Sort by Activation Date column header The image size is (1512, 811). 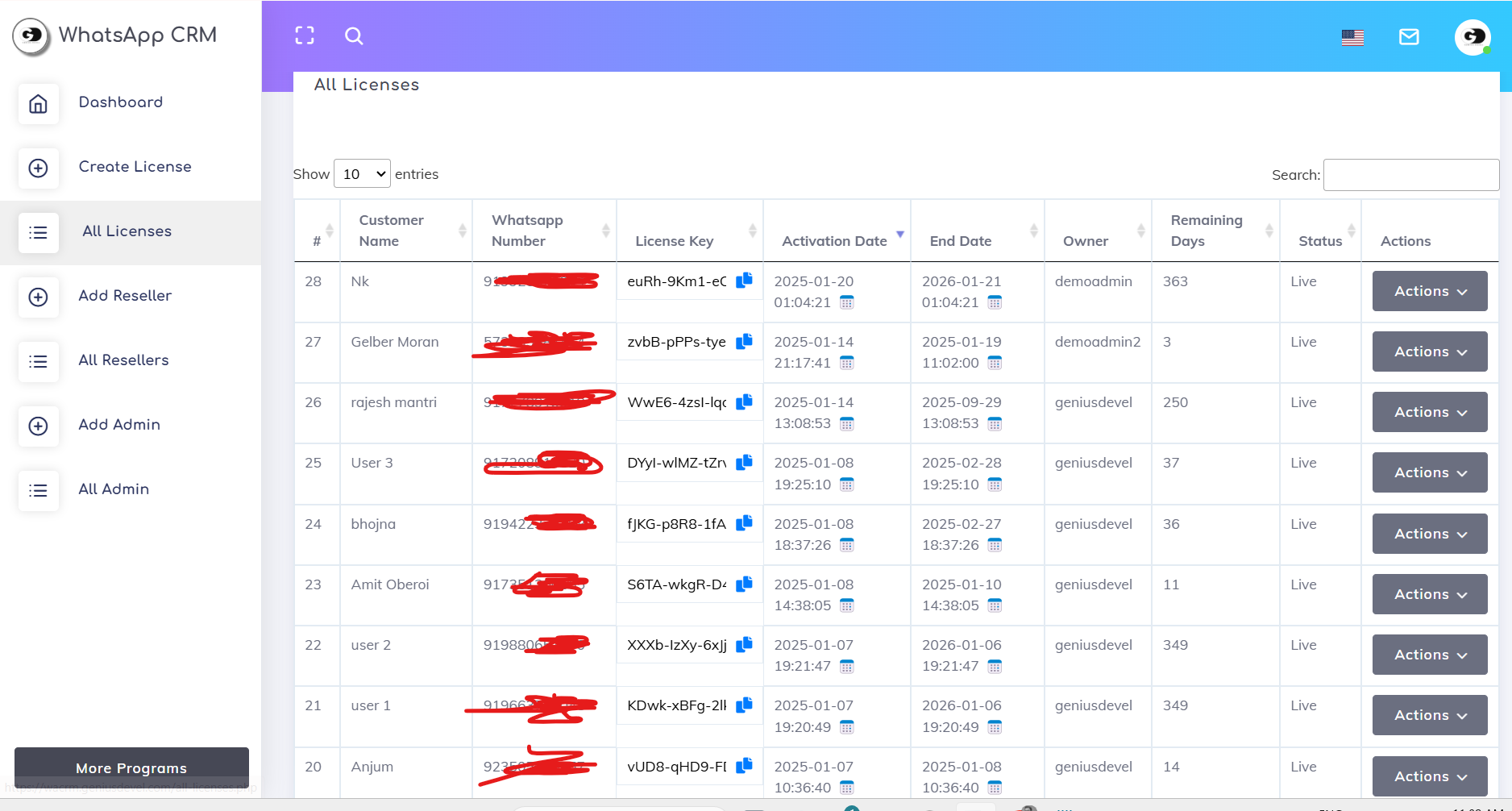coord(835,241)
